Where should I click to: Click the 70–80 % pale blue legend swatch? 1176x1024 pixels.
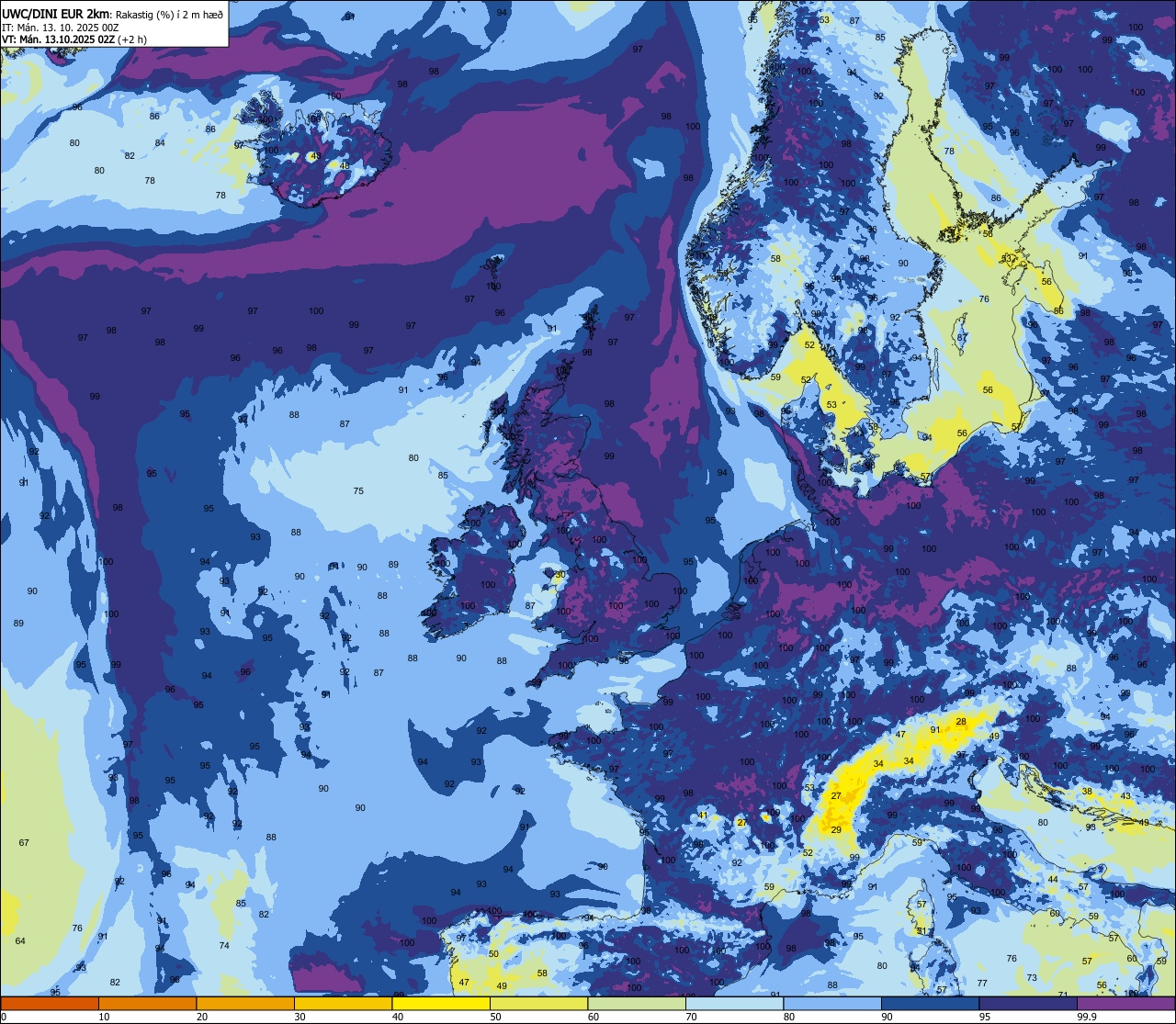click(x=734, y=1003)
